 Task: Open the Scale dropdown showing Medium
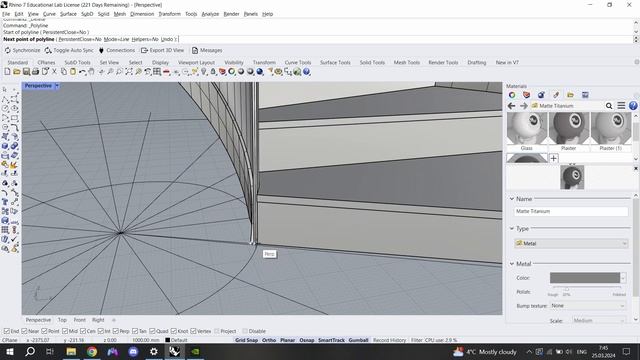point(598,321)
